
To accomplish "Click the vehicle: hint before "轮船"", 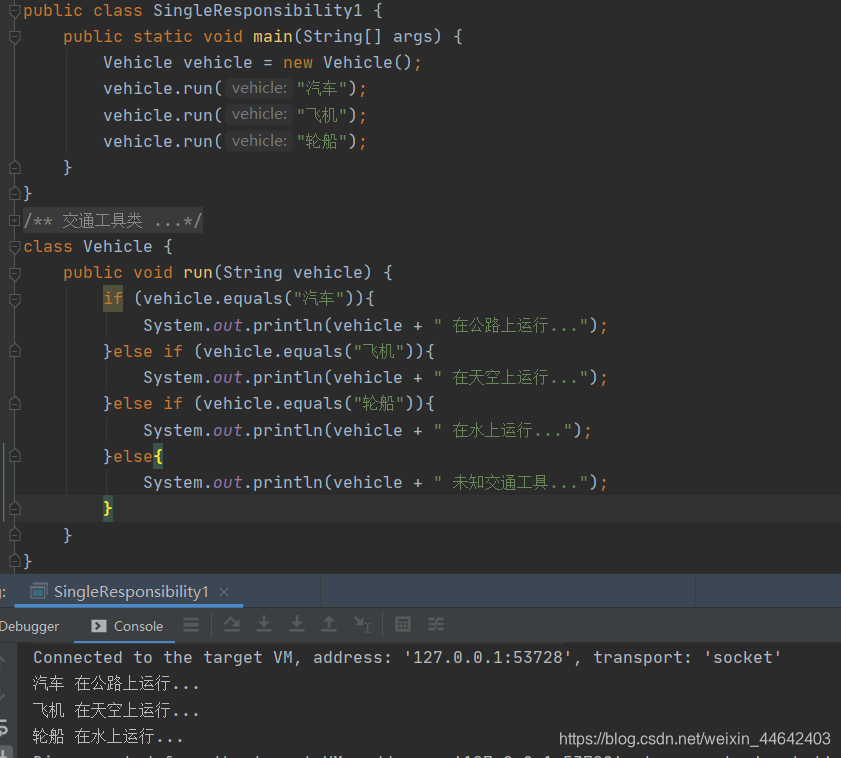I will click(x=259, y=141).
